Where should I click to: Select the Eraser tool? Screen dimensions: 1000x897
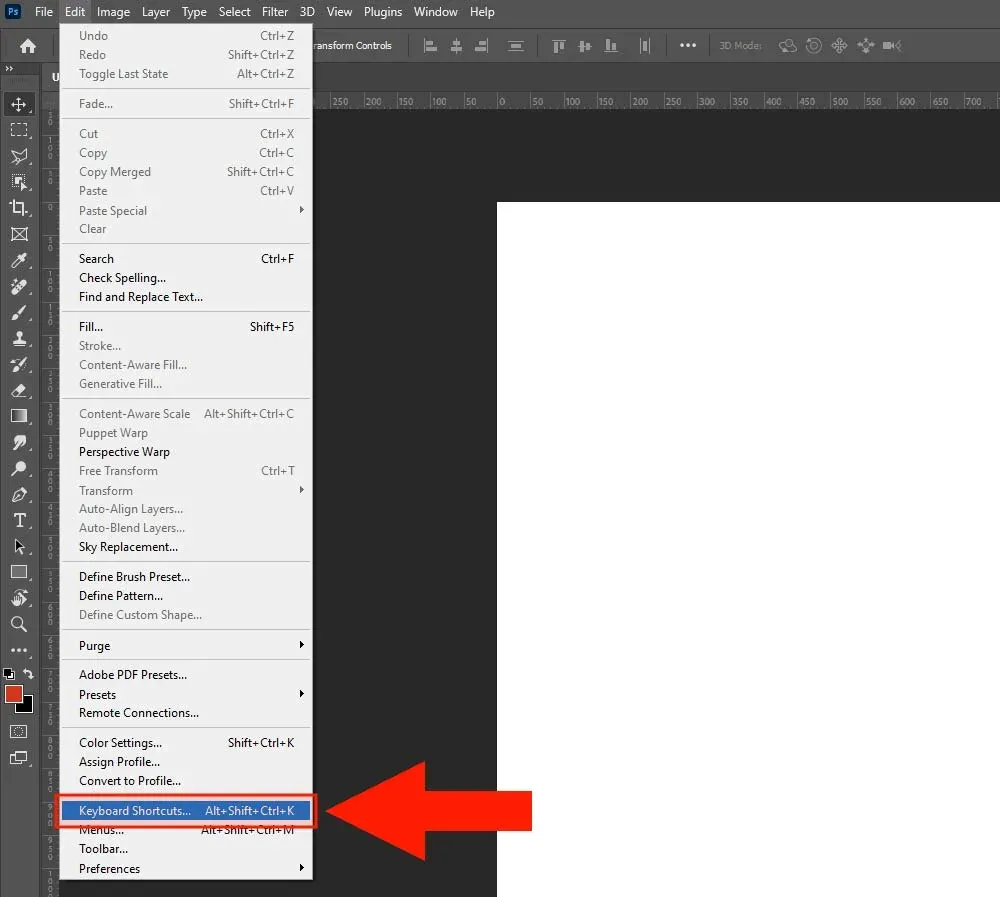click(19, 390)
